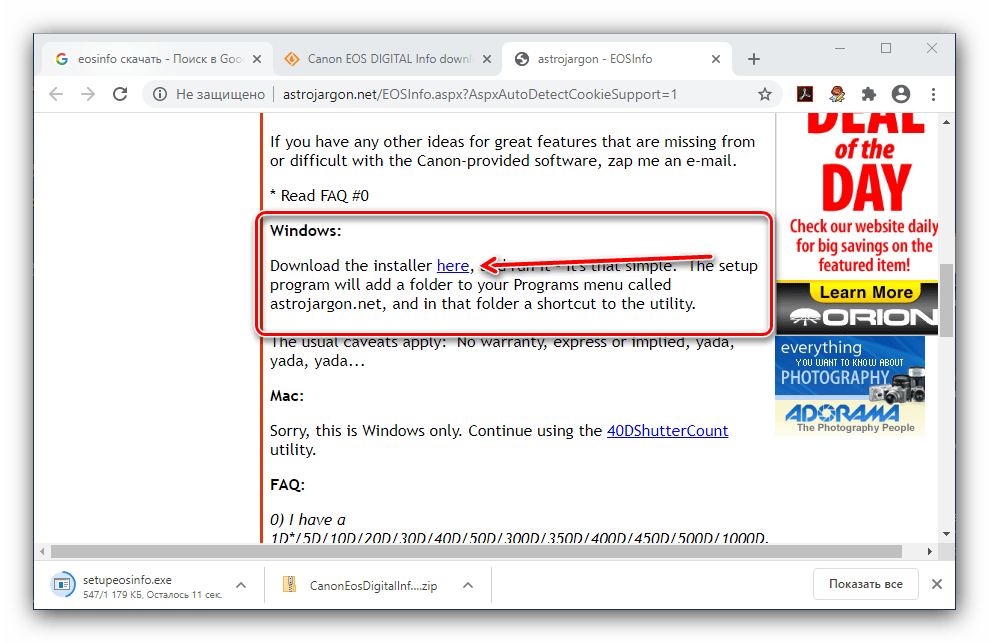989x643 pixels.
Task: Open the Extensions puzzle piece menu
Action: coord(869,94)
